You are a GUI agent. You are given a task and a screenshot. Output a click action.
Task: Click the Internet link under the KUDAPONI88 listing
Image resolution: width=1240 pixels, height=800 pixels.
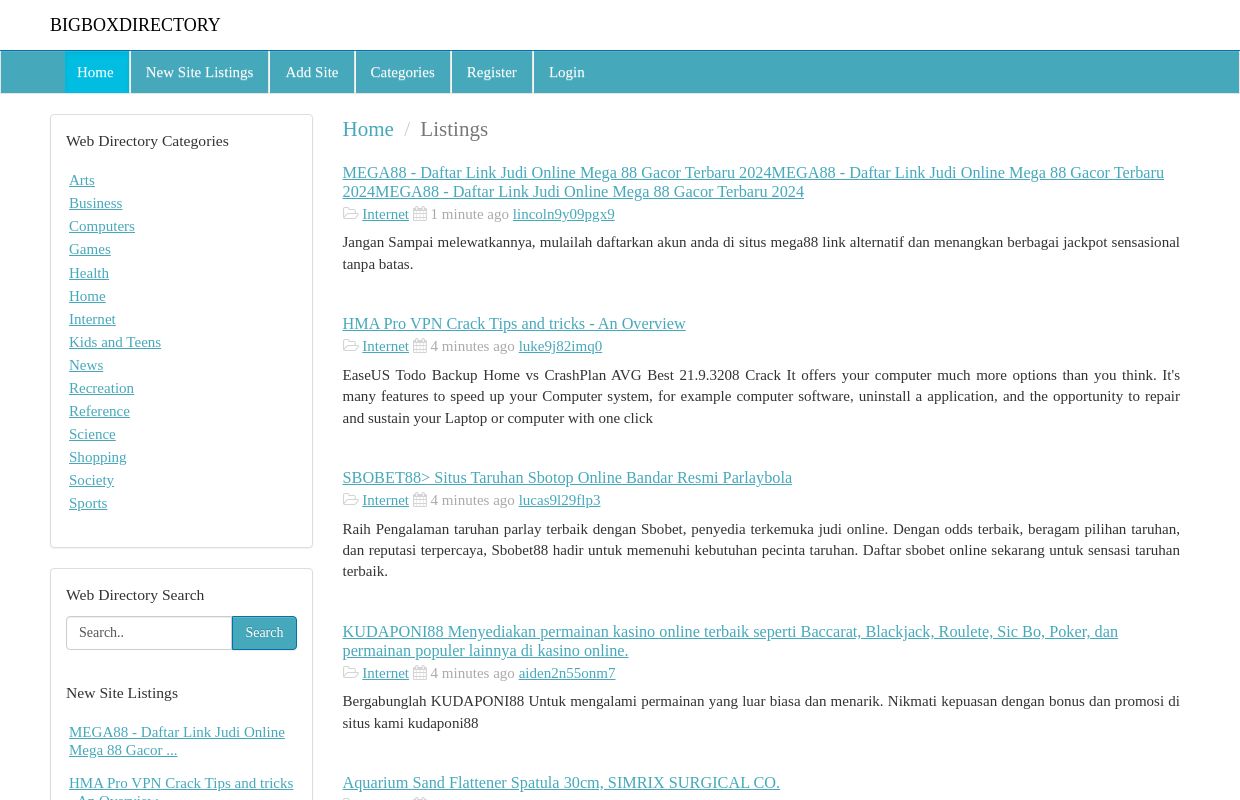(x=385, y=673)
